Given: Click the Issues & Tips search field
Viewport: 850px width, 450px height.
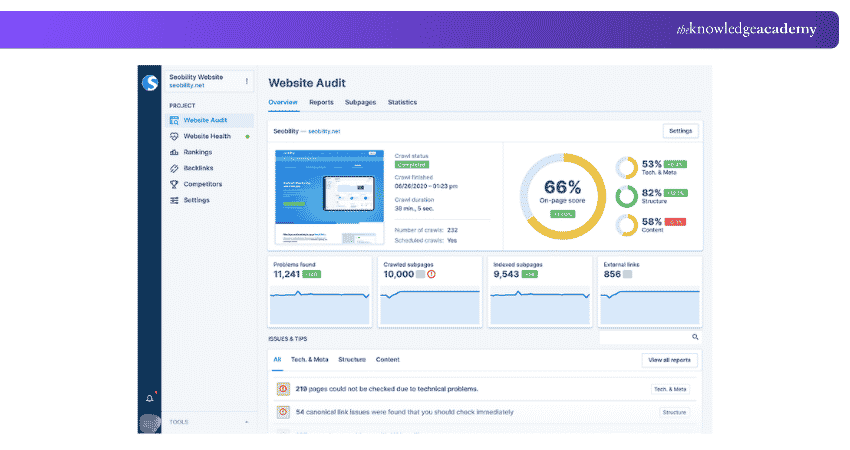Looking at the screenshot, I should (649, 337).
